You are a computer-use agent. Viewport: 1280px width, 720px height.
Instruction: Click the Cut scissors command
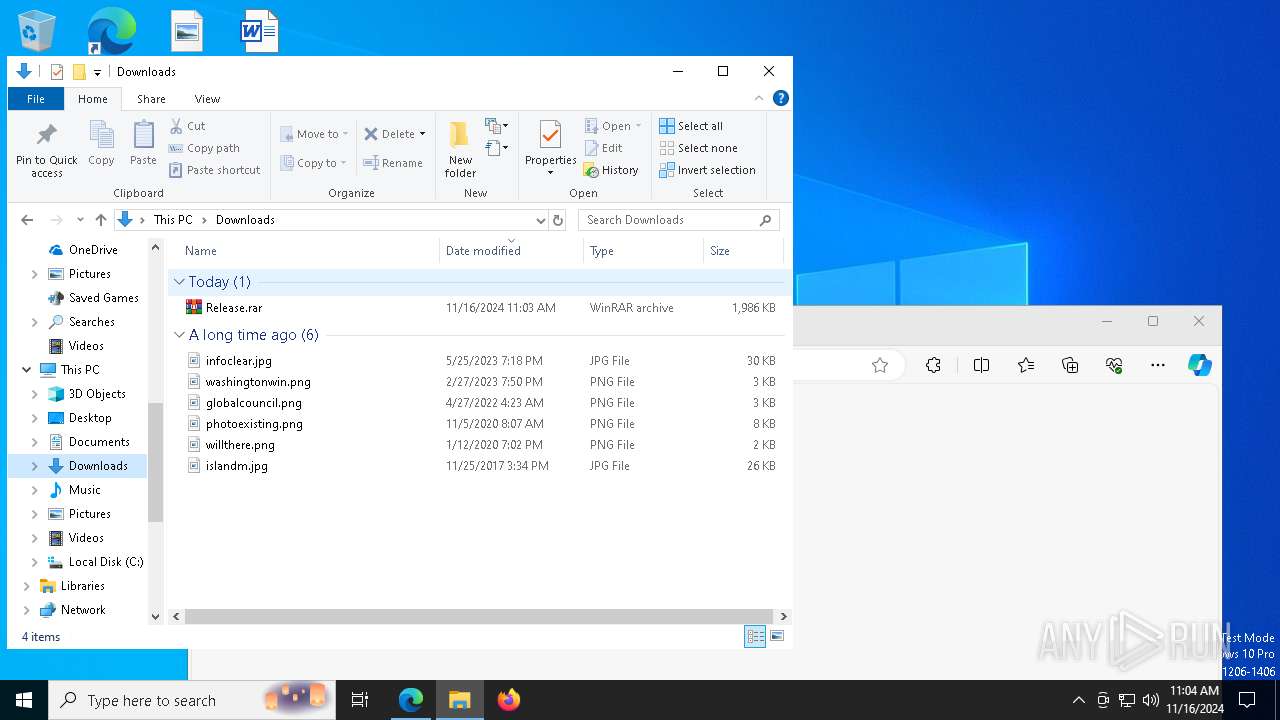187,126
